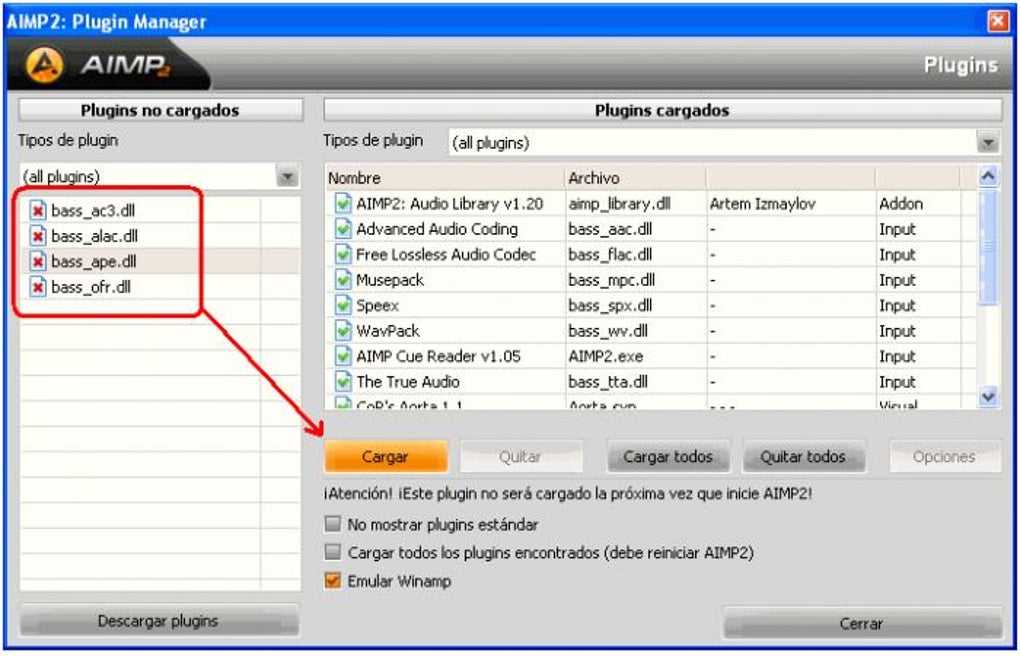This screenshot has height=656, width=1020.
Task: Select the Speex plugin row
Action: pyautogui.click(x=651, y=305)
